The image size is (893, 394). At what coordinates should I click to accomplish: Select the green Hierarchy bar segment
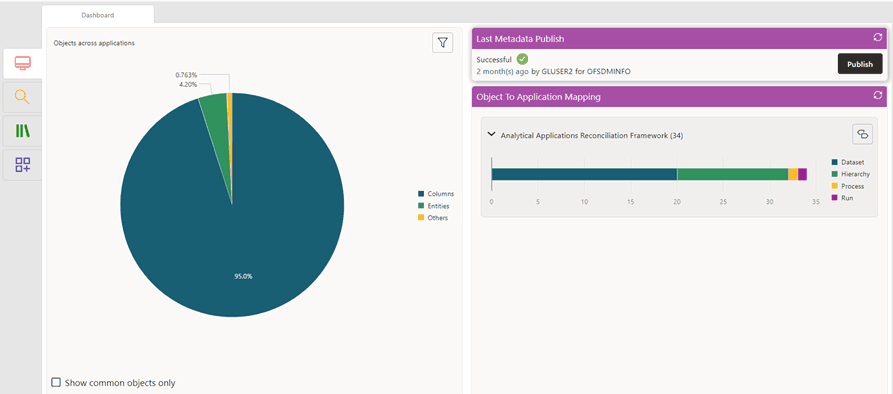(x=732, y=174)
